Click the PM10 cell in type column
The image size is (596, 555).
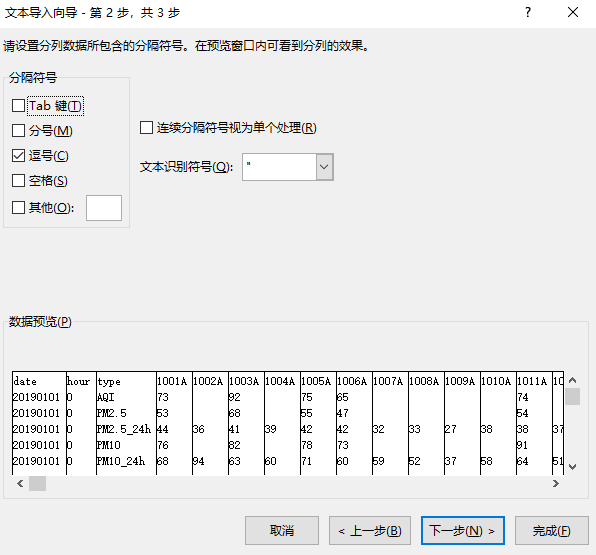pyautogui.click(x=109, y=445)
